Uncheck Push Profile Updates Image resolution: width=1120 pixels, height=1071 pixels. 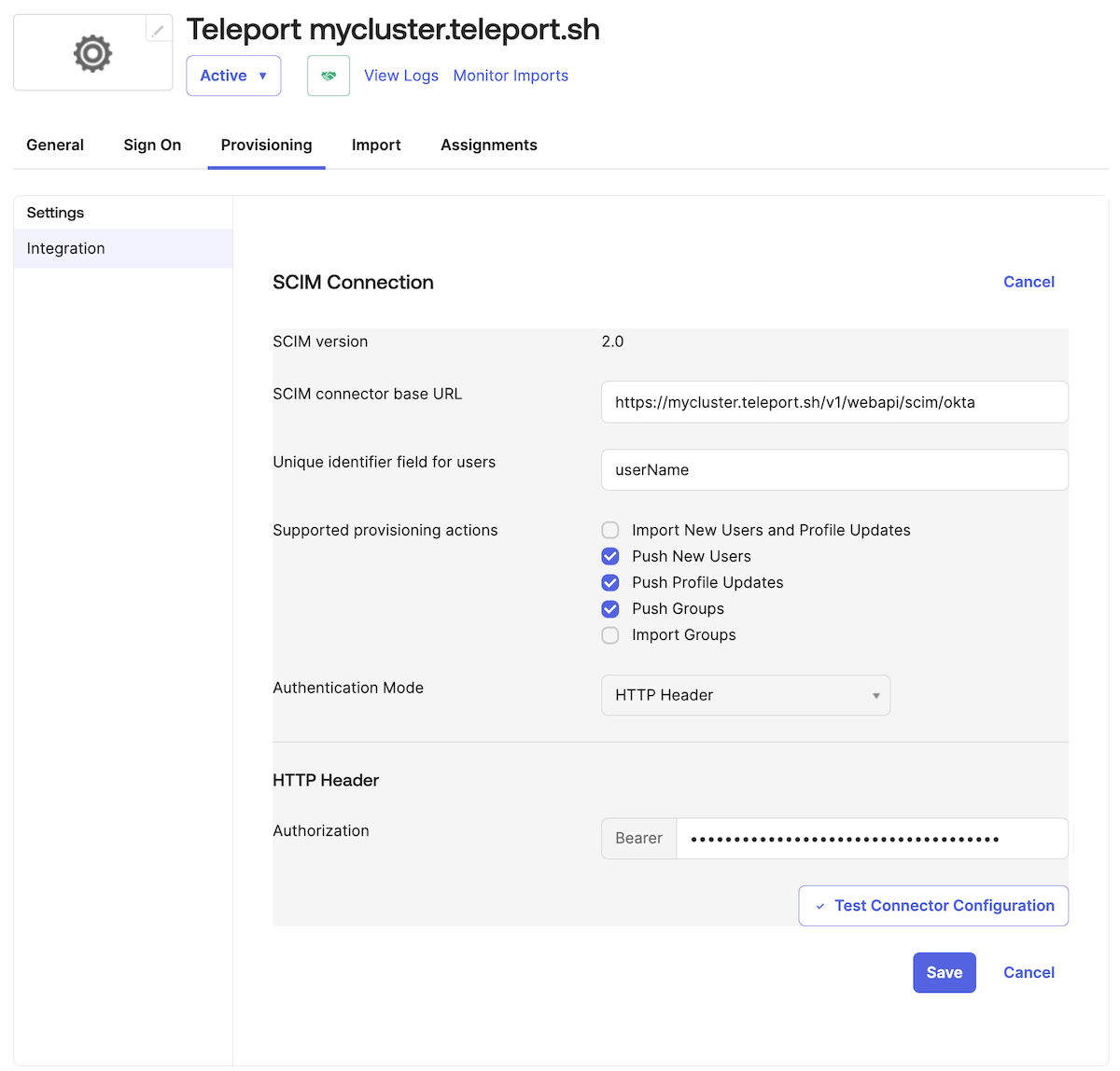pyautogui.click(x=609, y=582)
